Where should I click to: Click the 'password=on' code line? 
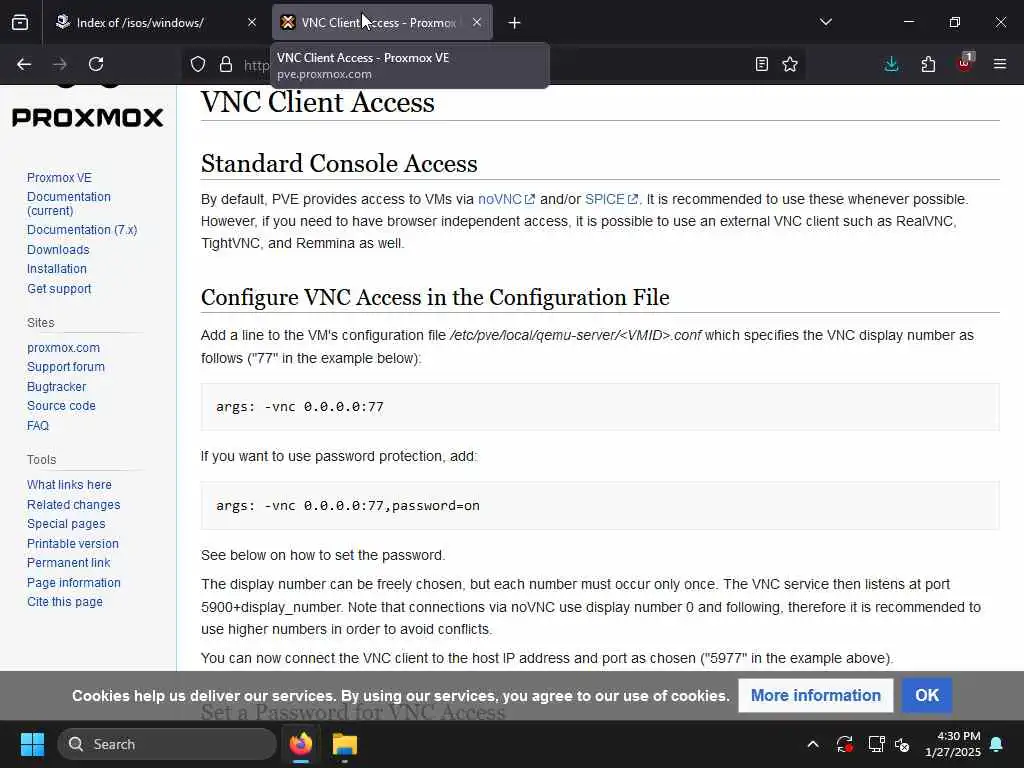347,505
